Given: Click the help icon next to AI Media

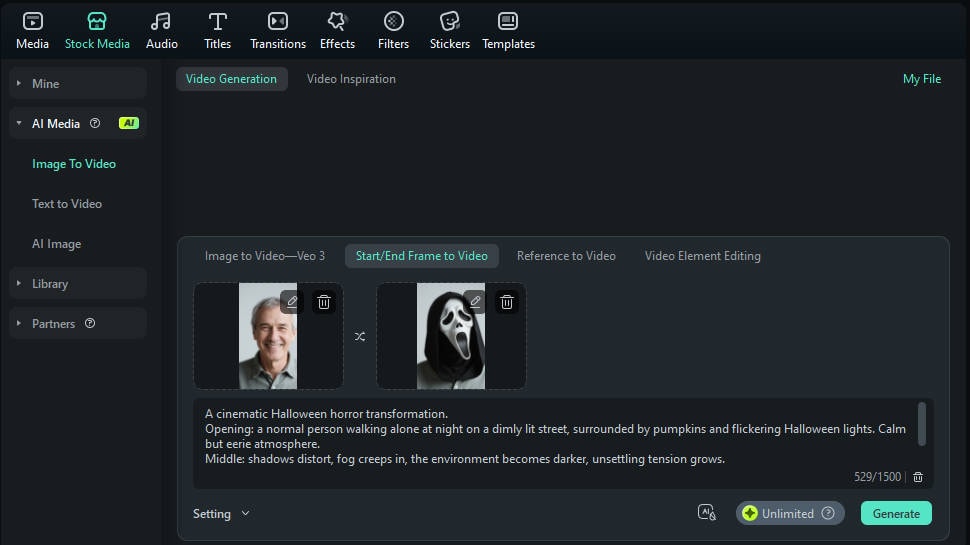Looking at the screenshot, I should pyautogui.click(x=95, y=123).
